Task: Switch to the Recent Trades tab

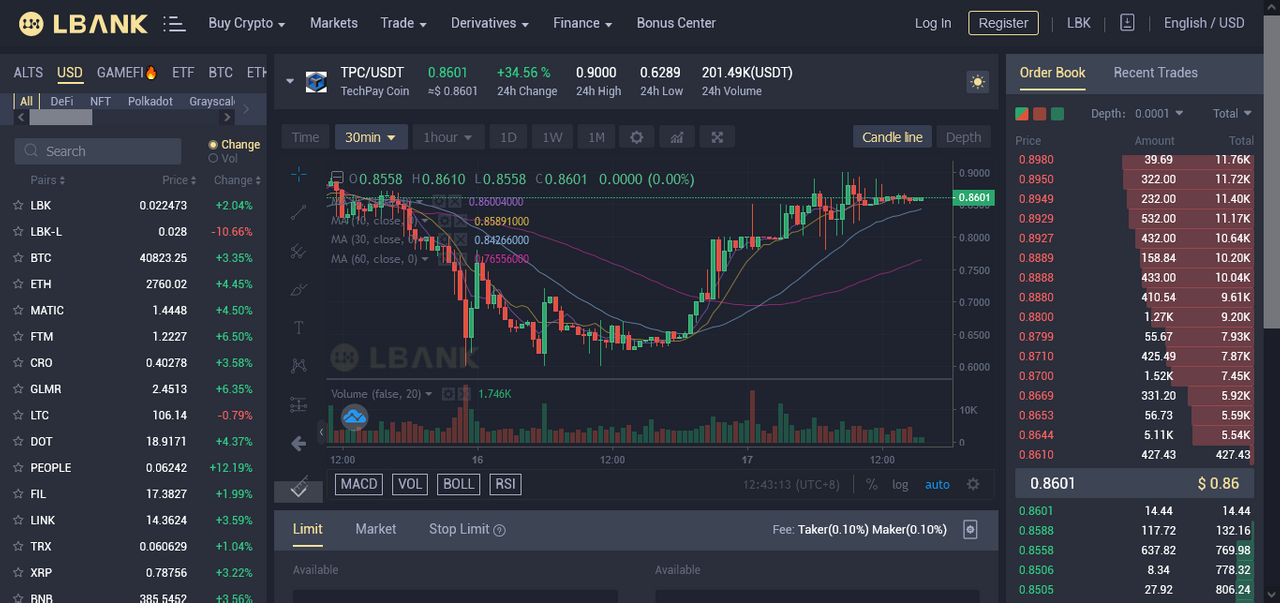Action: click(1155, 72)
